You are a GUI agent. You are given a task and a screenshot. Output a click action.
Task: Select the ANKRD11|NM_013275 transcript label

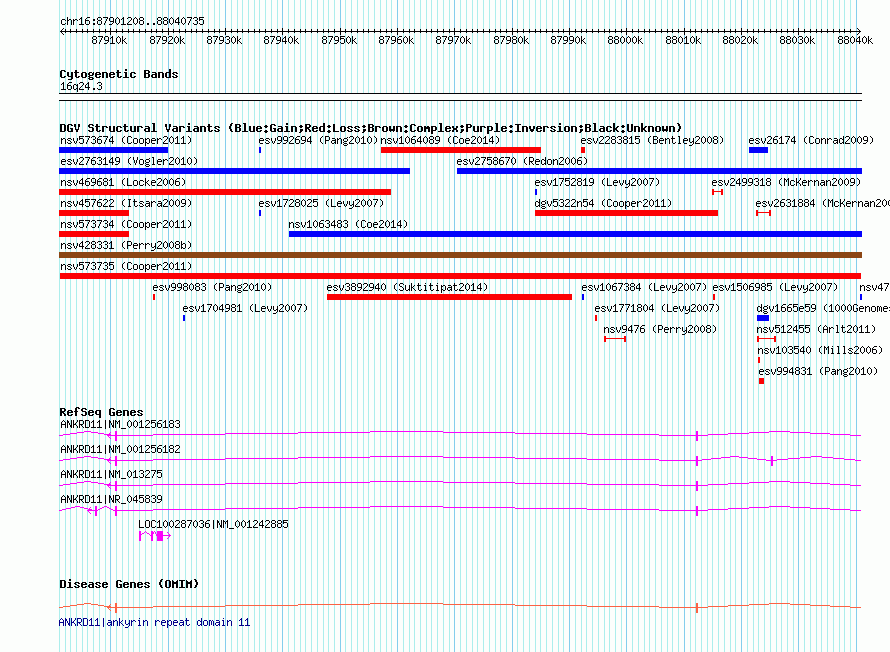point(111,474)
